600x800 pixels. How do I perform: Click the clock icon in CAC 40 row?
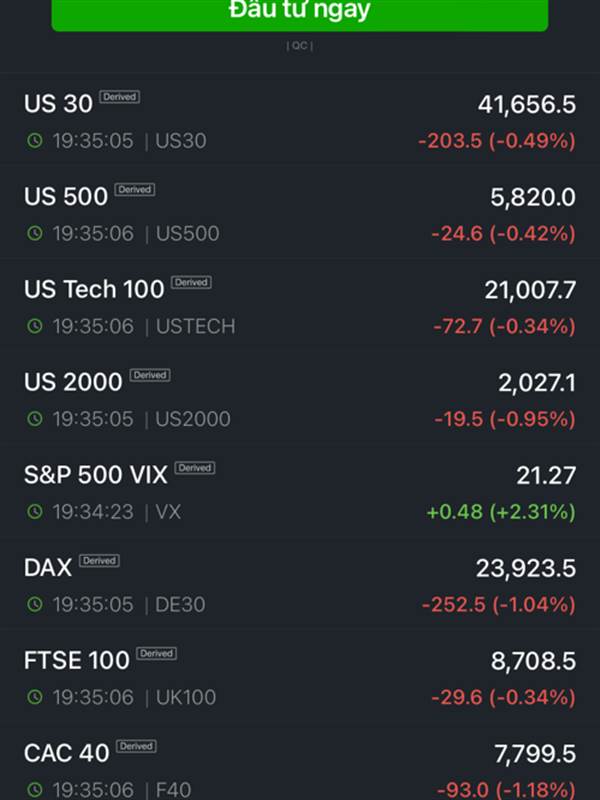35,790
